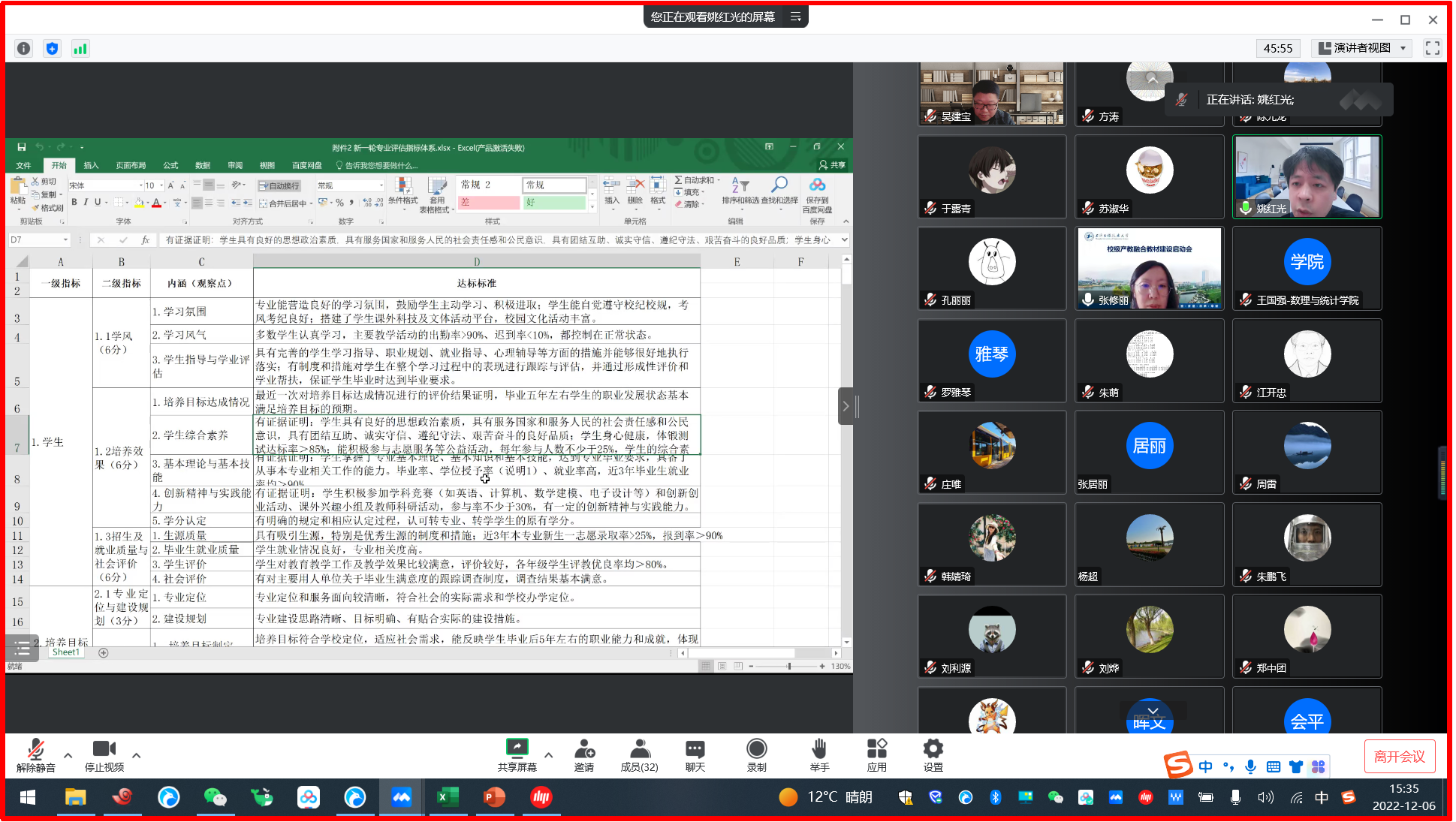Viewport: 1456px width, 822px height.
Task: Click the meeting info icon button
Action: (x=24, y=49)
